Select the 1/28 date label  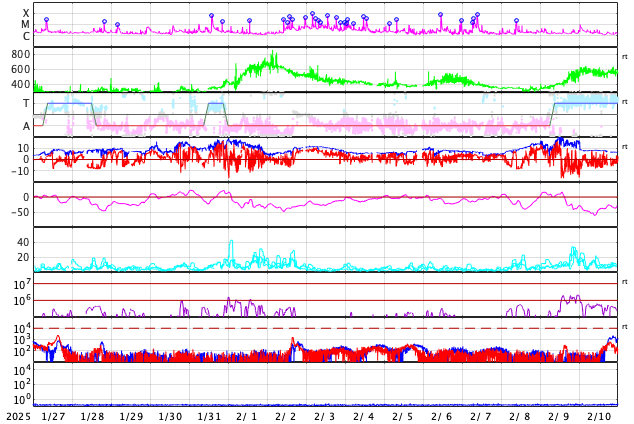point(92,417)
